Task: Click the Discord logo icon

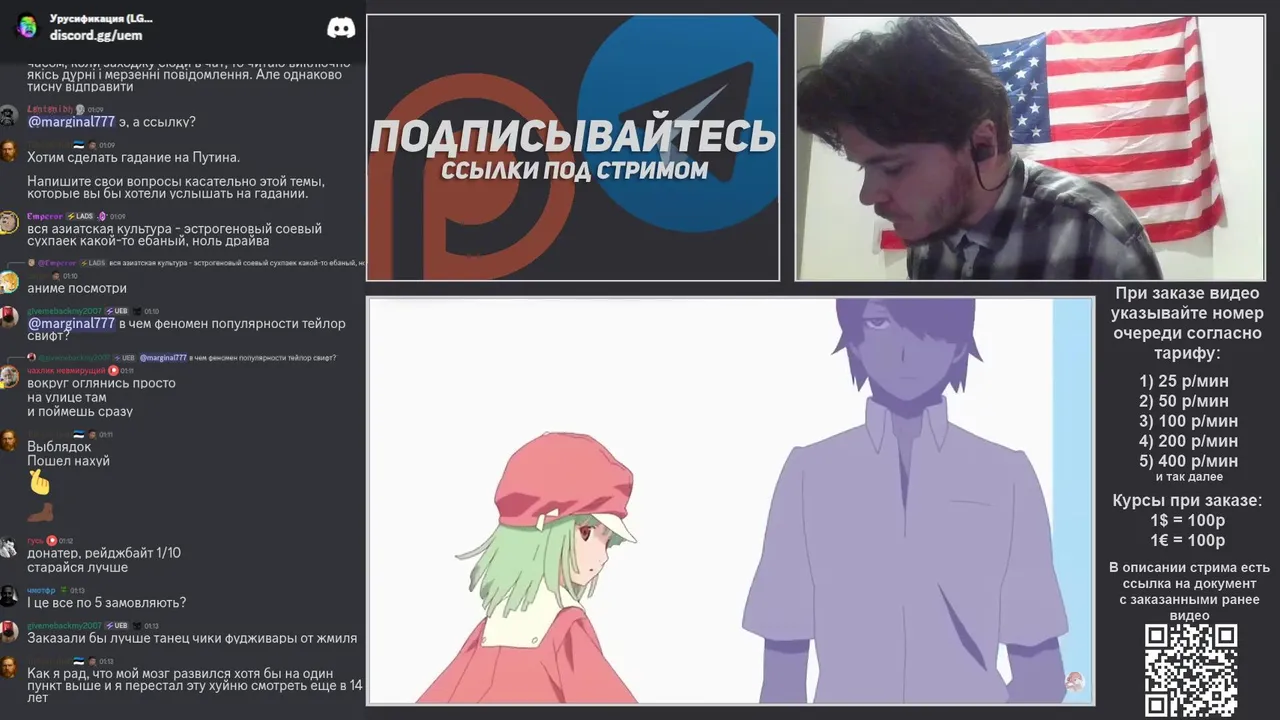Action: pos(341,27)
